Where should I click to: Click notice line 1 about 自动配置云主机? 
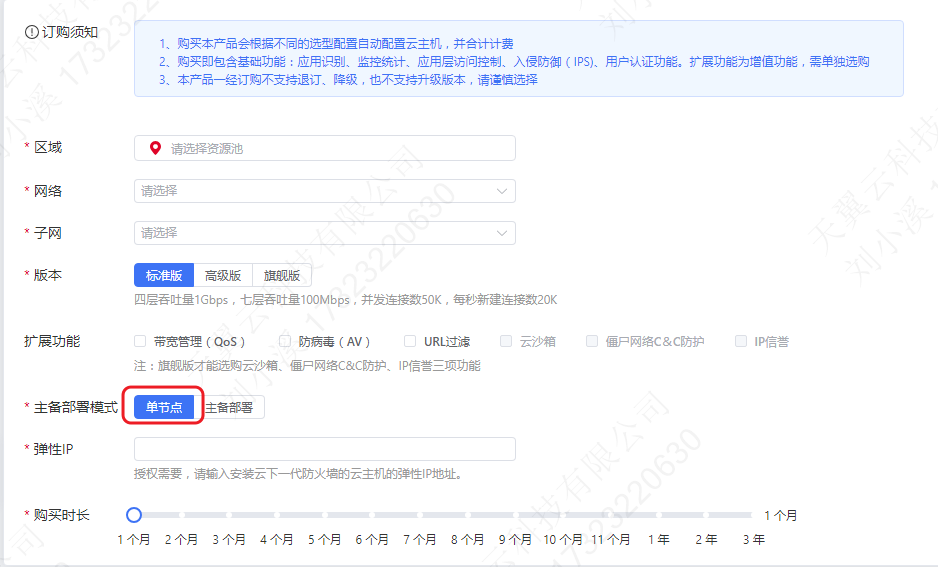(x=336, y=44)
